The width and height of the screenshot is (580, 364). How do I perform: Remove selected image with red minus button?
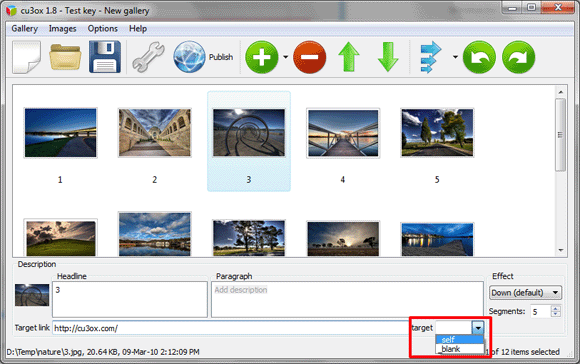coord(310,57)
